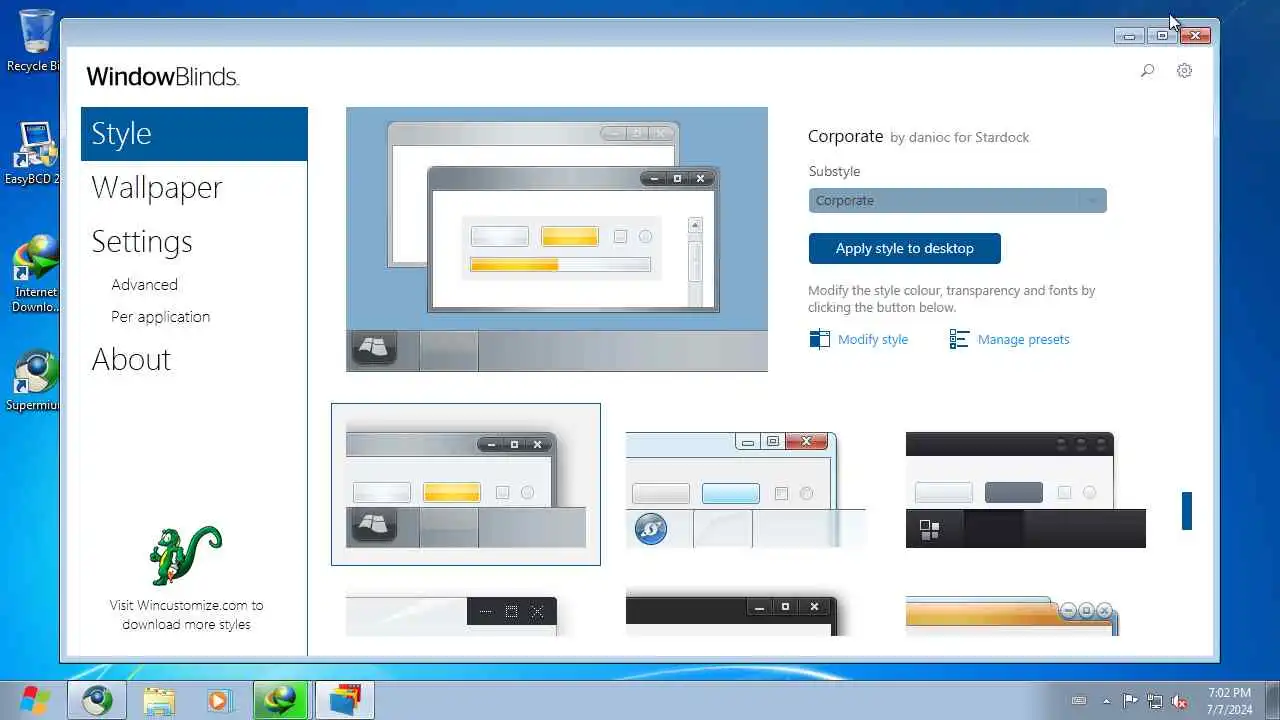This screenshot has height=720, width=1280.
Task: Click the keyboard tray icon
Action: click(x=1079, y=701)
